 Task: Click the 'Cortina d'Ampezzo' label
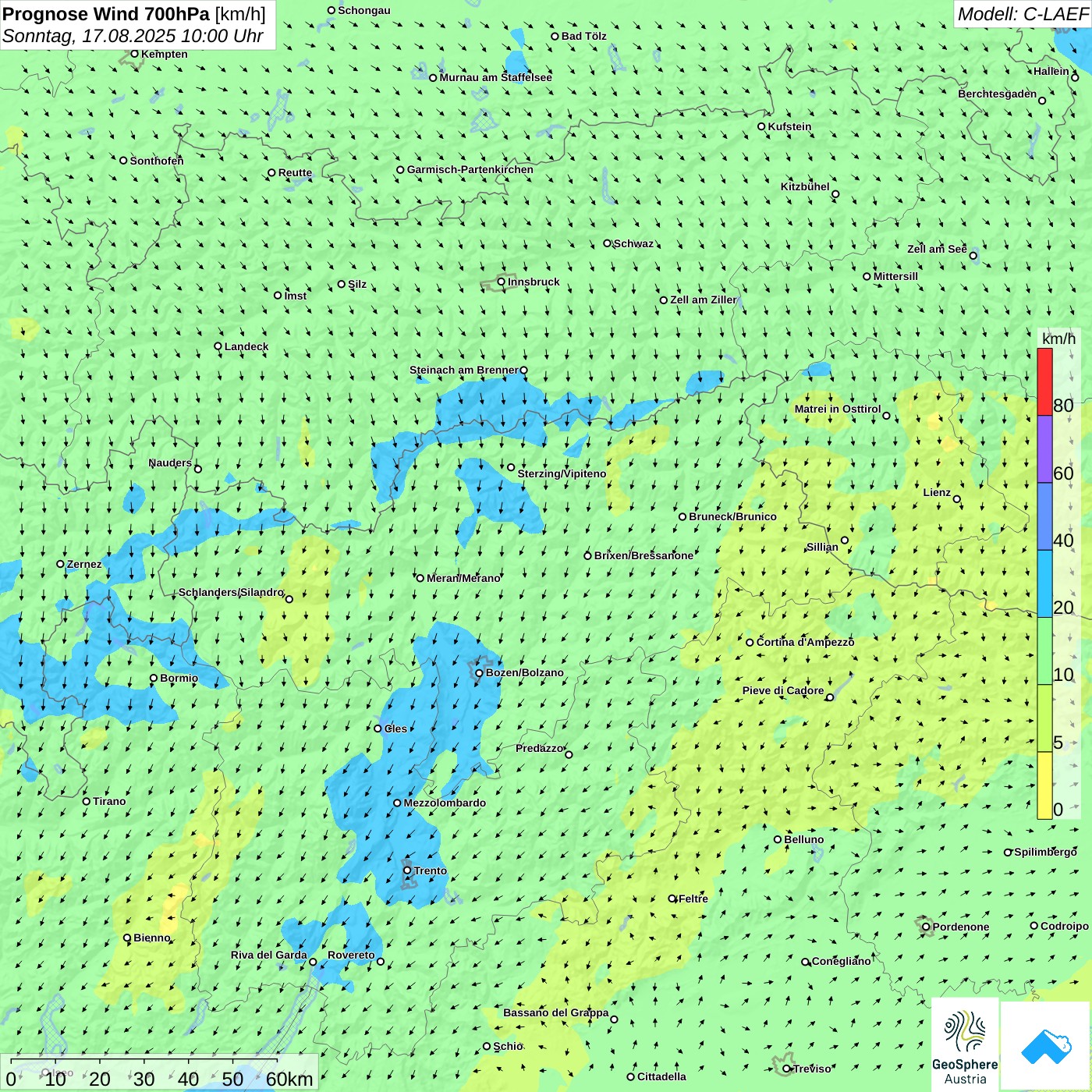pos(805,642)
